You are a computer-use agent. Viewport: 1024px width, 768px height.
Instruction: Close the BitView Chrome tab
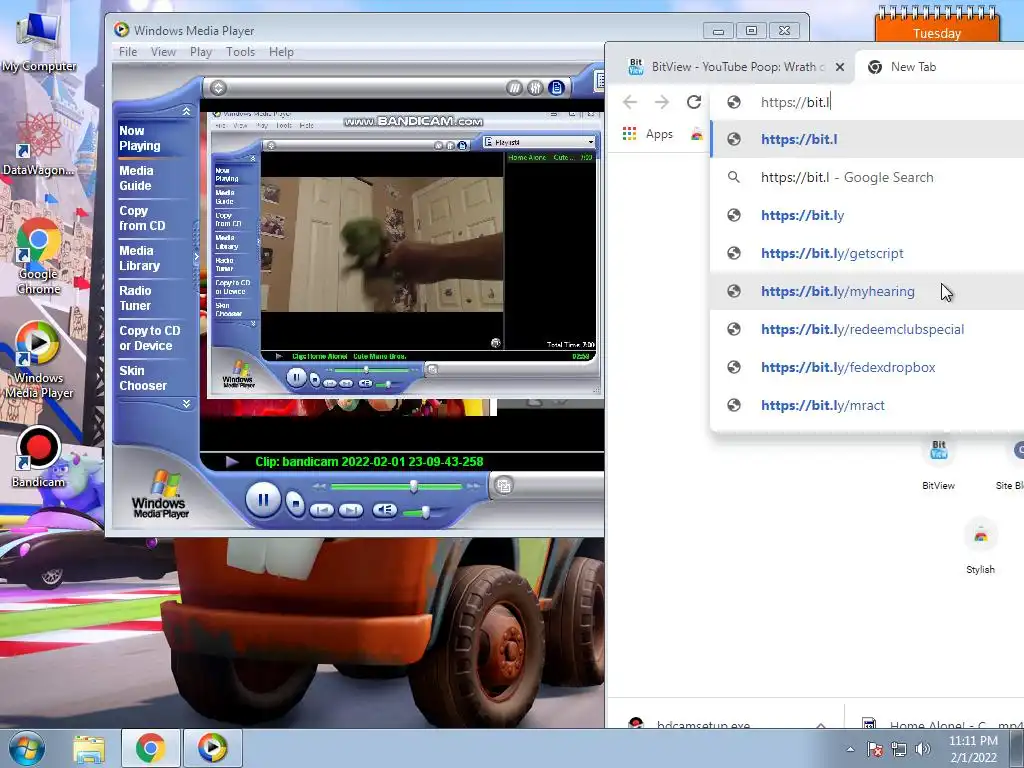point(840,67)
